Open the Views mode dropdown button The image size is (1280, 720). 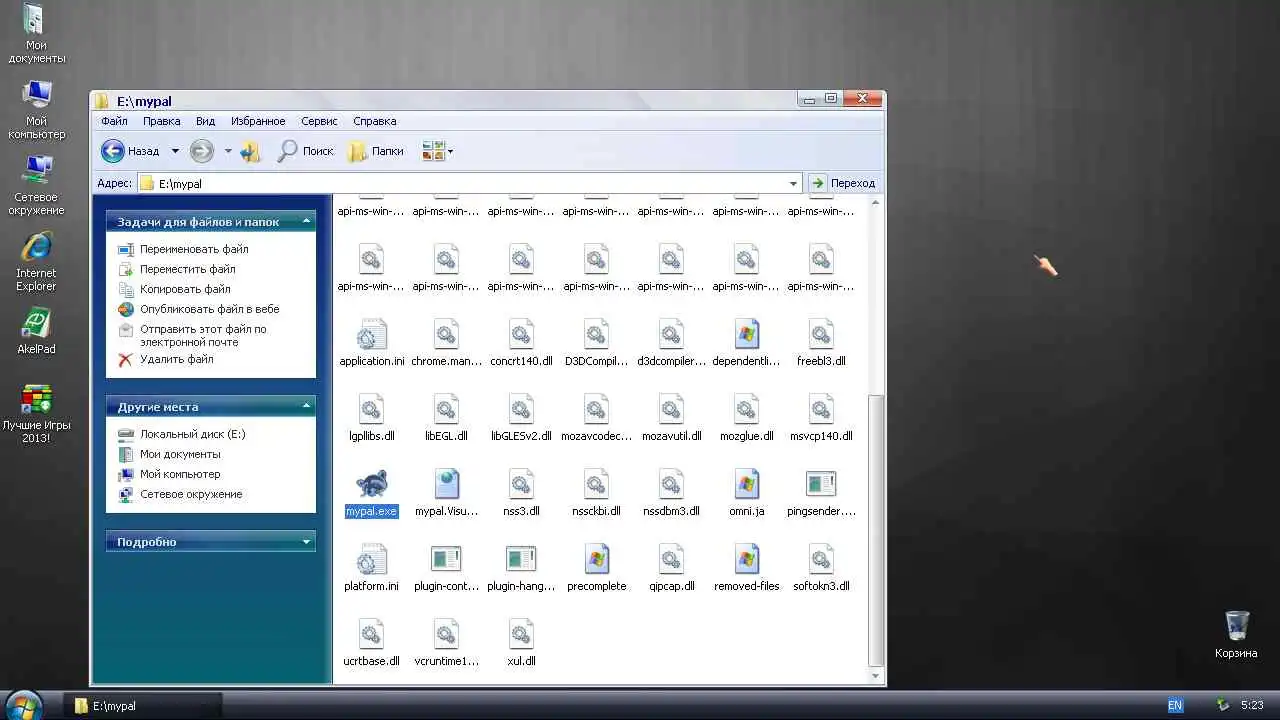[x=437, y=151]
